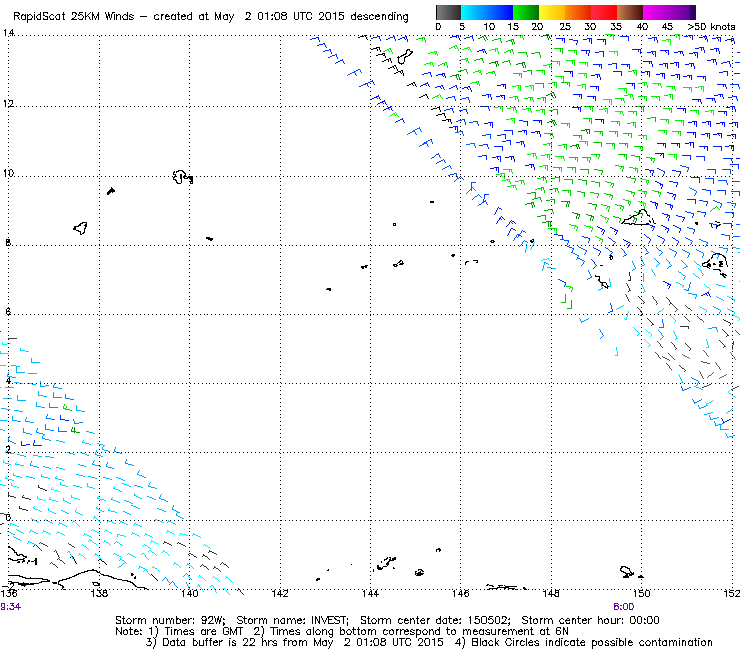Click the 'RapidScat 25KM Winds' title text
The width and height of the screenshot is (740, 650).
(x=76, y=17)
